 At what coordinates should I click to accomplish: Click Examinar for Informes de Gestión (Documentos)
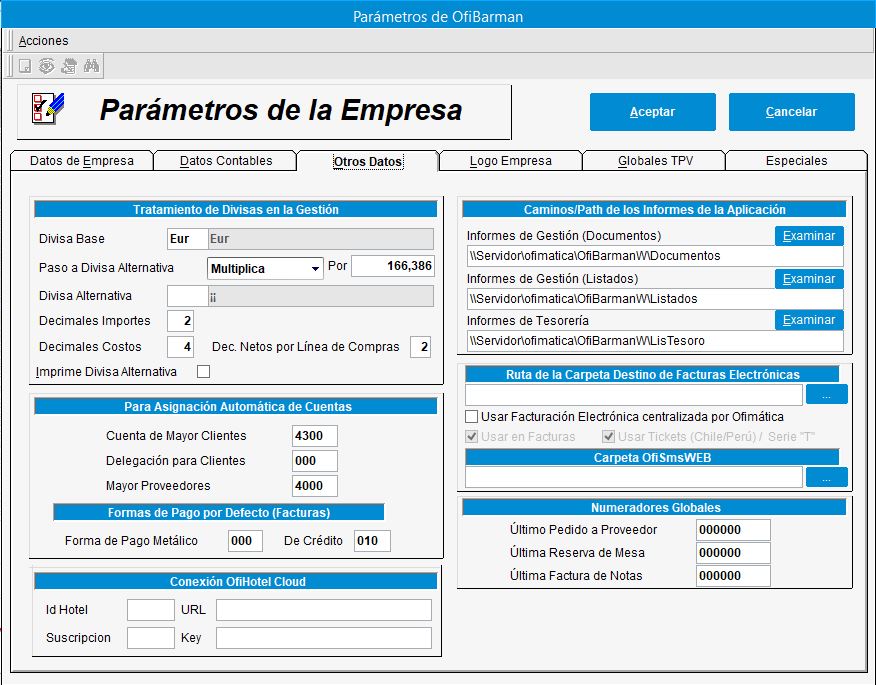click(809, 236)
